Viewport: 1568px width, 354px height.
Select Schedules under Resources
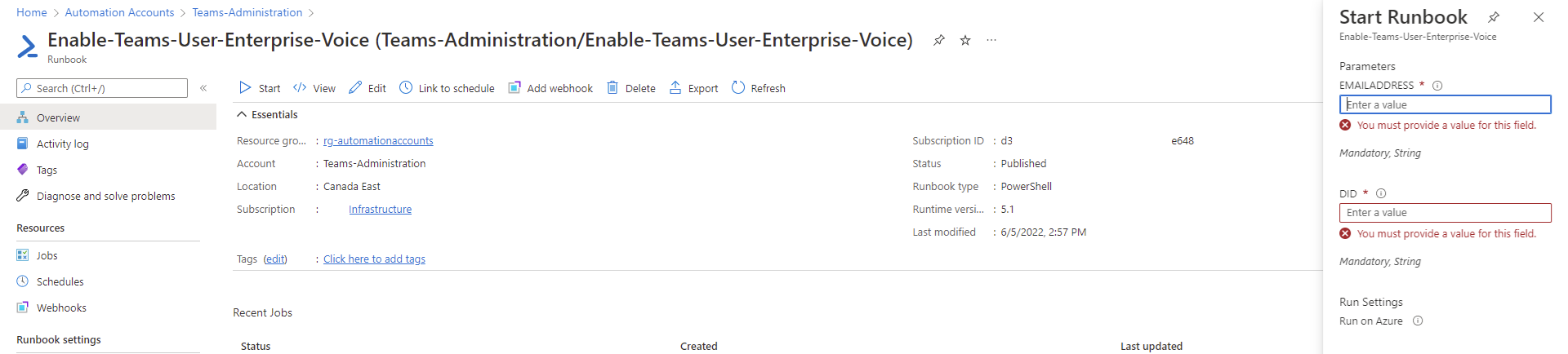60,281
